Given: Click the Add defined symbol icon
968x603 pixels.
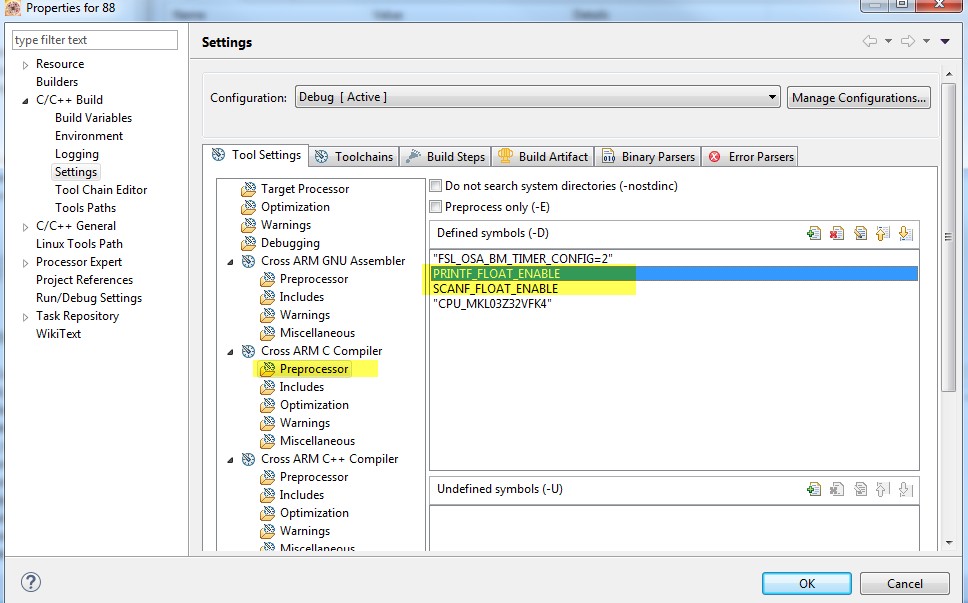Looking at the screenshot, I should (814, 233).
